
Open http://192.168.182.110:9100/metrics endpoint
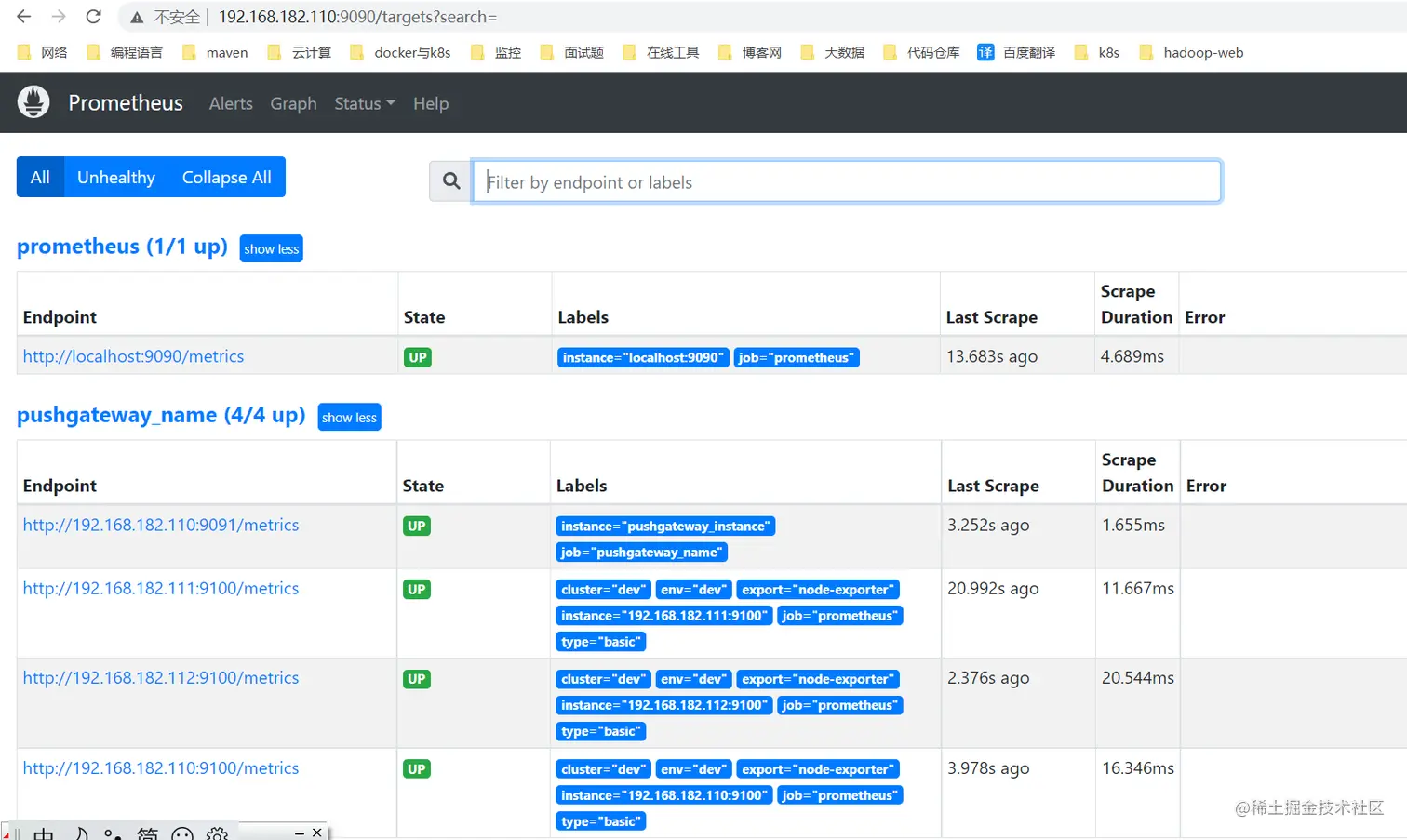coord(161,767)
